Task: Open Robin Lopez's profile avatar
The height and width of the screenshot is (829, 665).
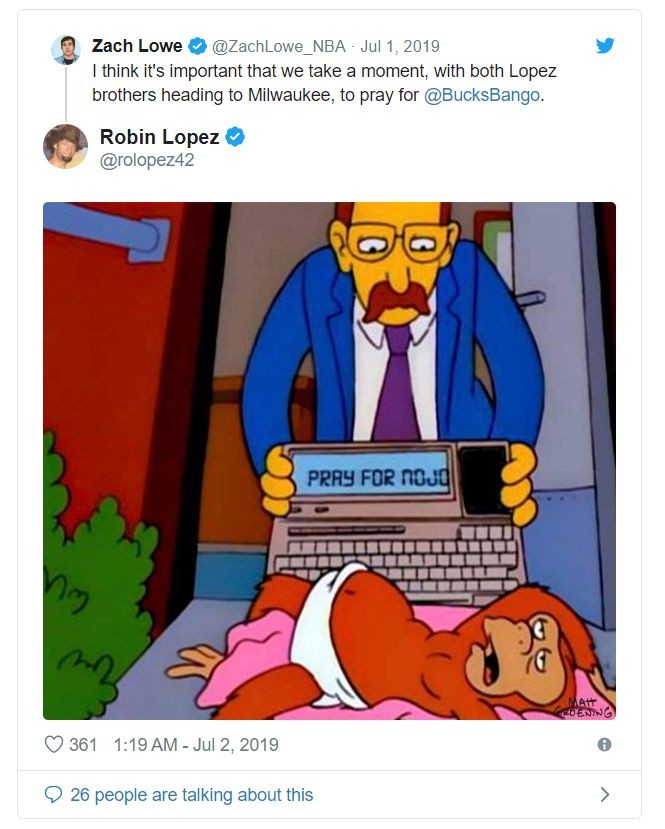Action: click(x=66, y=146)
